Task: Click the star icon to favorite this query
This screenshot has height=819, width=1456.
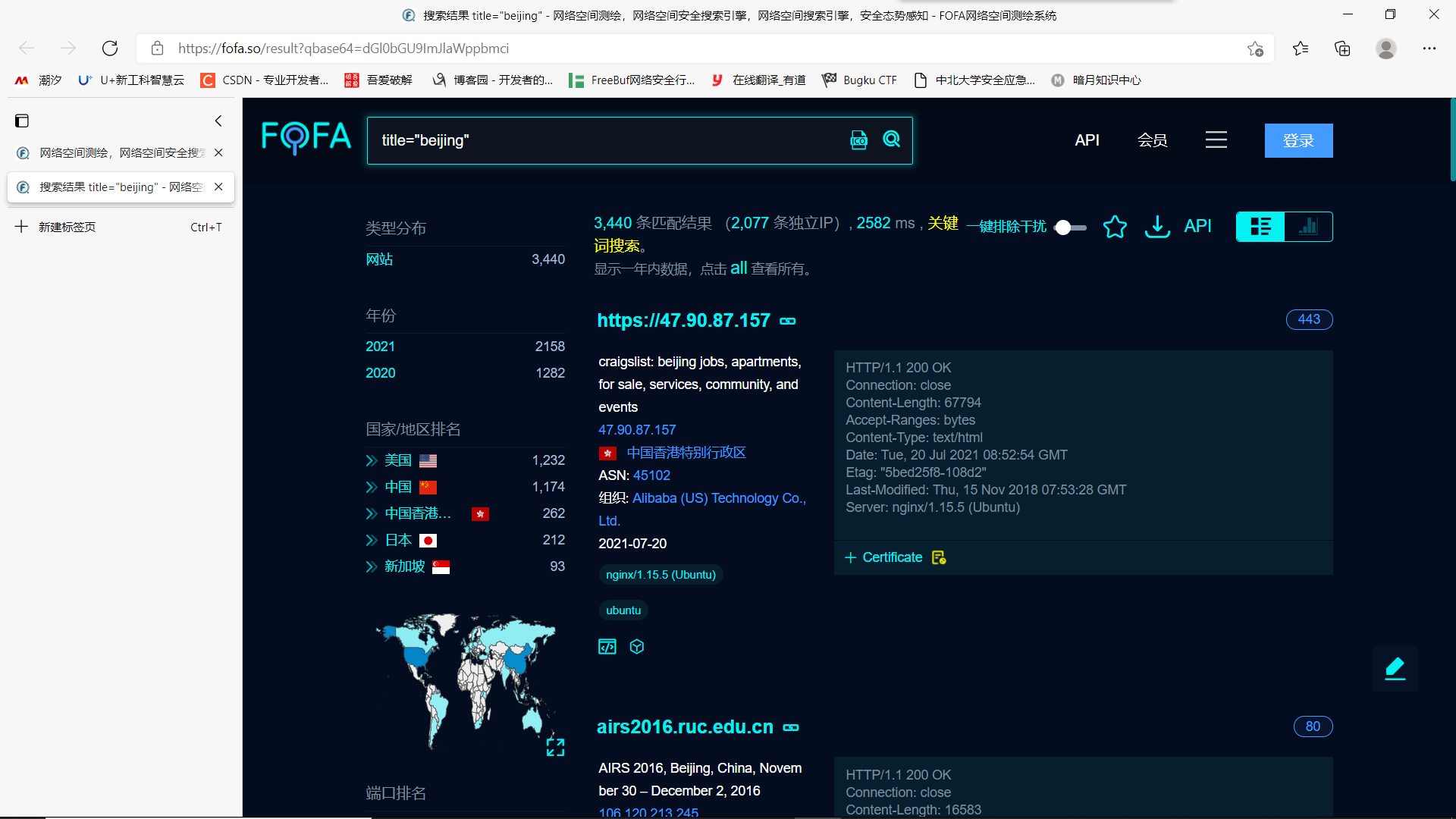Action: [x=1115, y=227]
